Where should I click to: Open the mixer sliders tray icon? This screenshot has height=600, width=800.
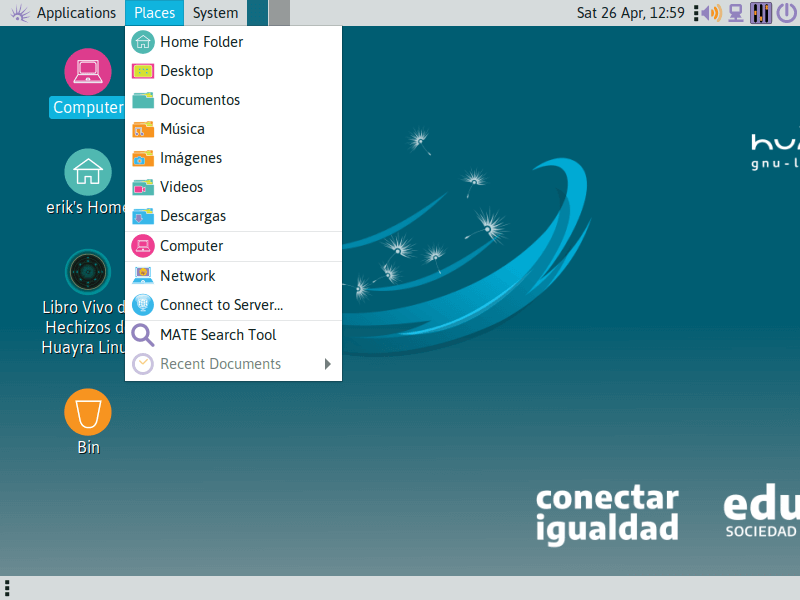[760, 13]
